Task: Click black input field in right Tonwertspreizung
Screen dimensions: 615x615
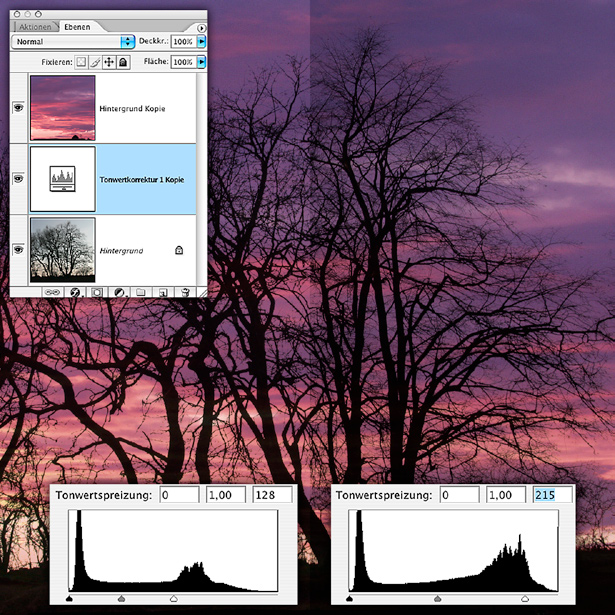Action: point(460,495)
